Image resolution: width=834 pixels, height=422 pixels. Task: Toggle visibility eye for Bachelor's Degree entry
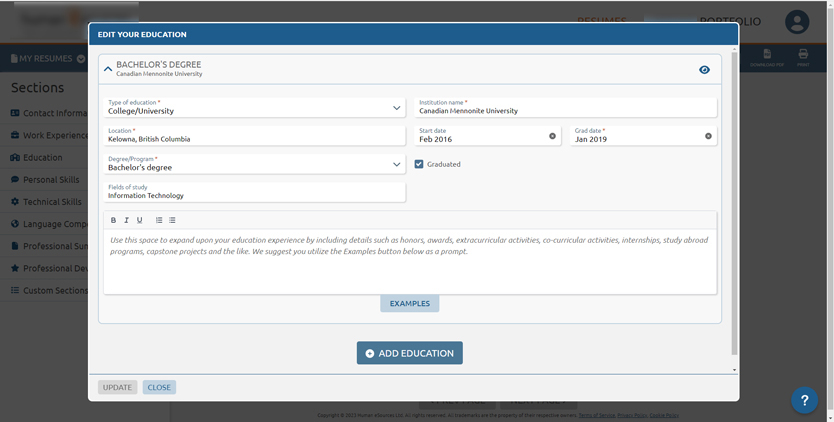click(704, 70)
